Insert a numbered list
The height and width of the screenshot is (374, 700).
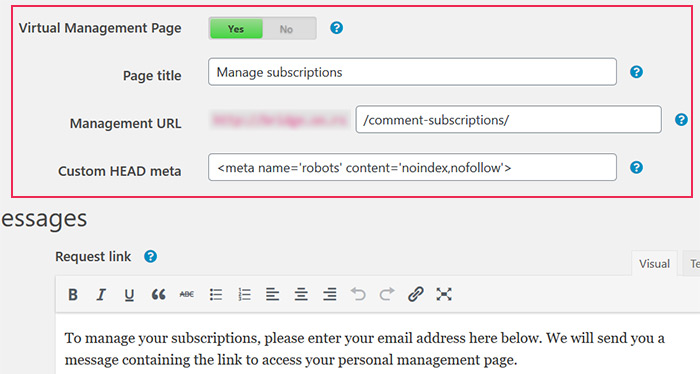pos(244,295)
